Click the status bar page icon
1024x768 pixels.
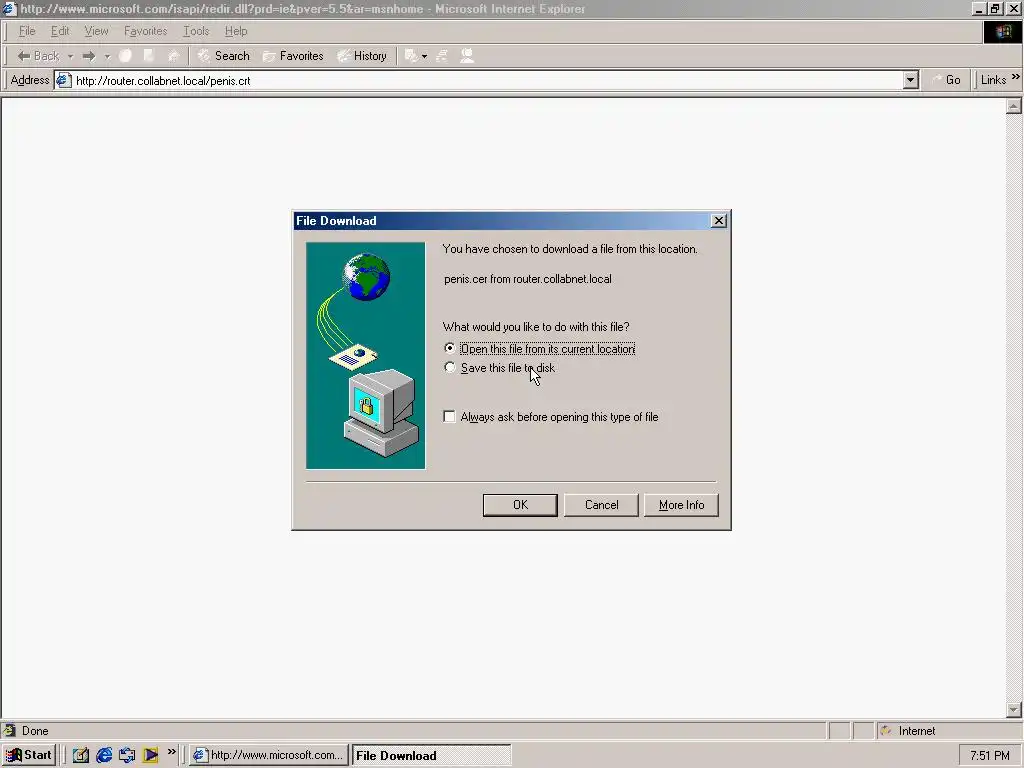tap(9, 730)
